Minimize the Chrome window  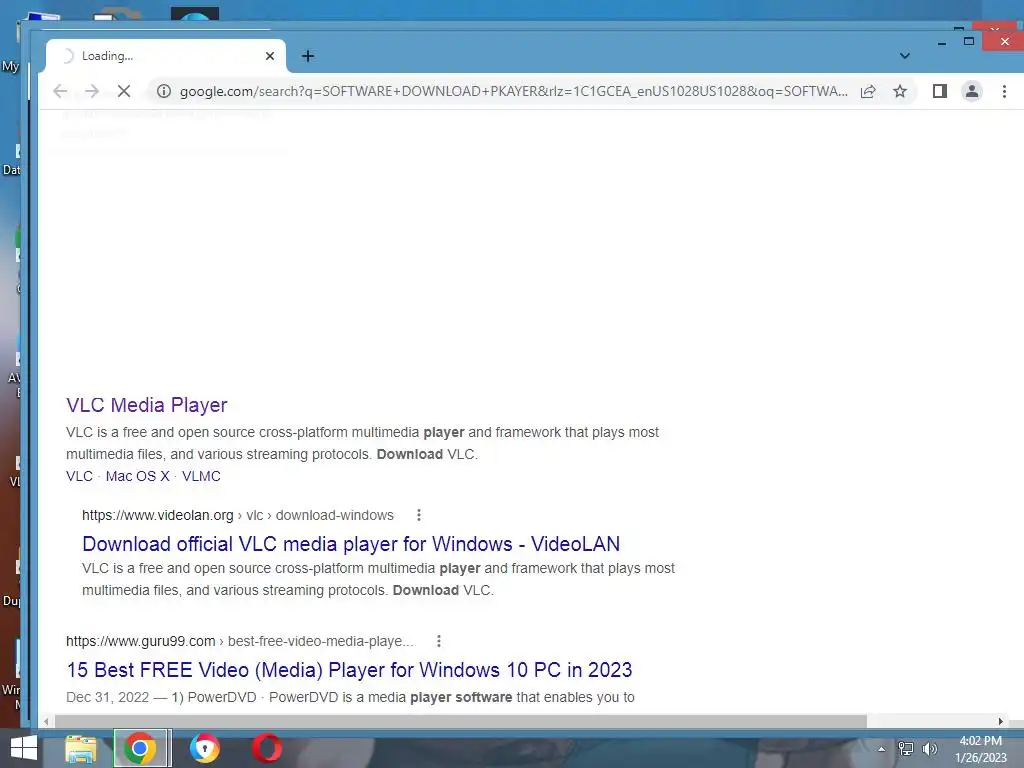[942, 42]
